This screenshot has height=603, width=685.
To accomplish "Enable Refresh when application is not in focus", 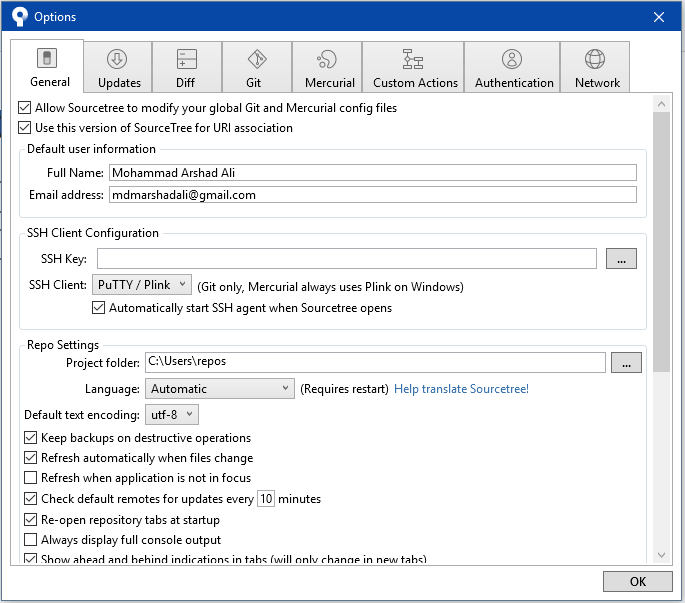I will click(x=31, y=478).
